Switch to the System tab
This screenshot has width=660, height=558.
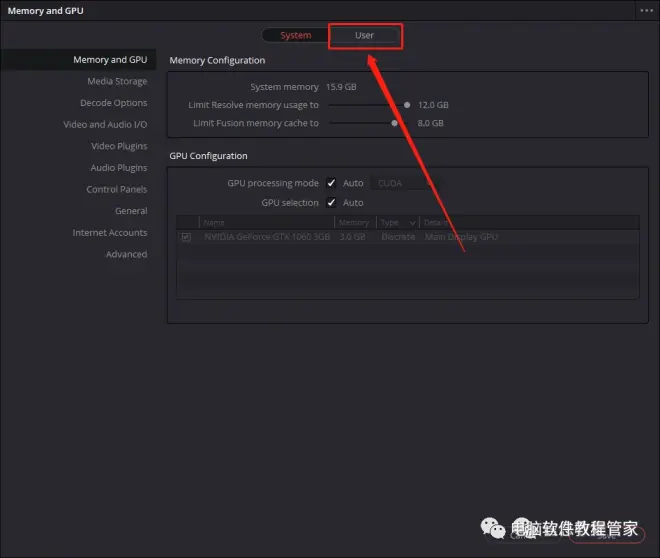pos(295,35)
